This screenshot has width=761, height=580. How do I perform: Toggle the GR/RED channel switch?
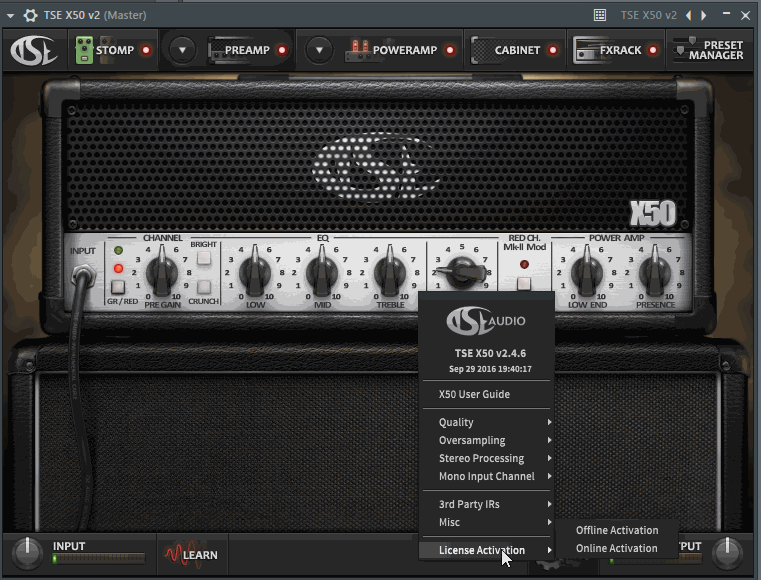[x=117, y=287]
